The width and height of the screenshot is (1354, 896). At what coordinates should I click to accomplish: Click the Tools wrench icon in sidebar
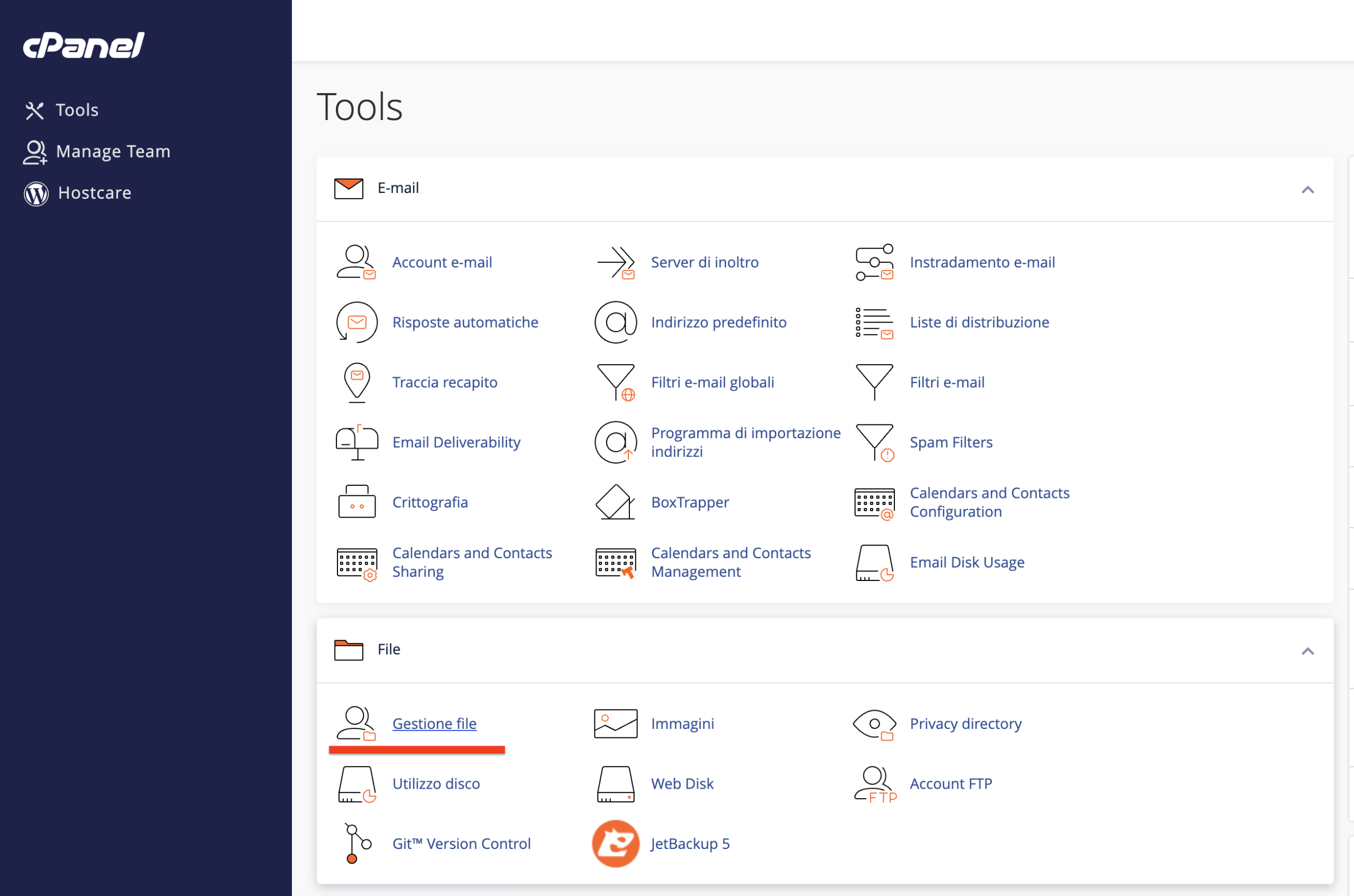pyautogui.click(x=34, y=110)
